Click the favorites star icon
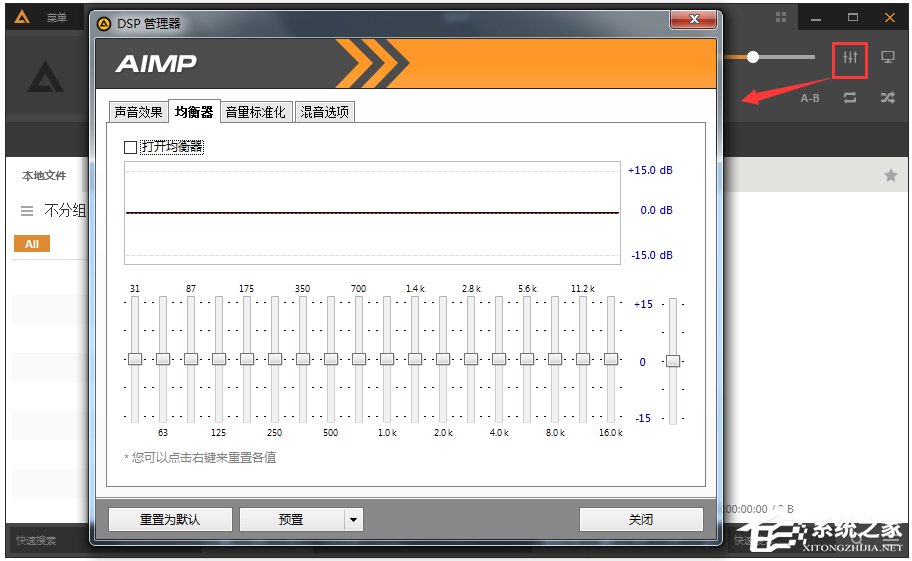912x561 pixels. [890, 176]
